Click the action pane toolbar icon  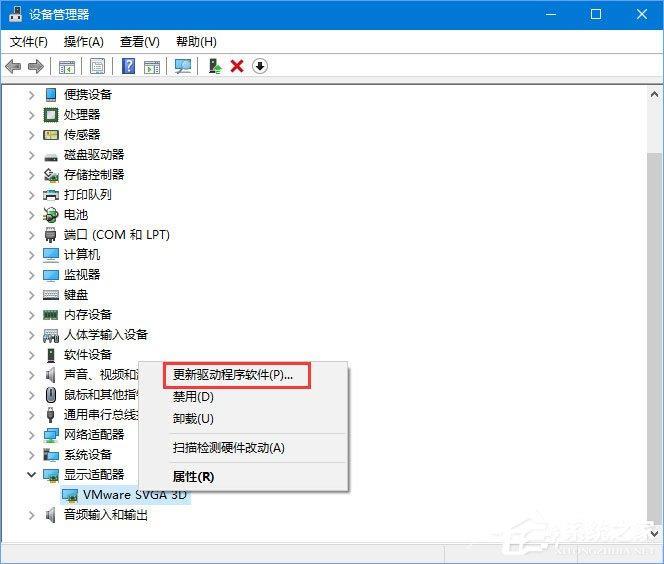(152, 66)
